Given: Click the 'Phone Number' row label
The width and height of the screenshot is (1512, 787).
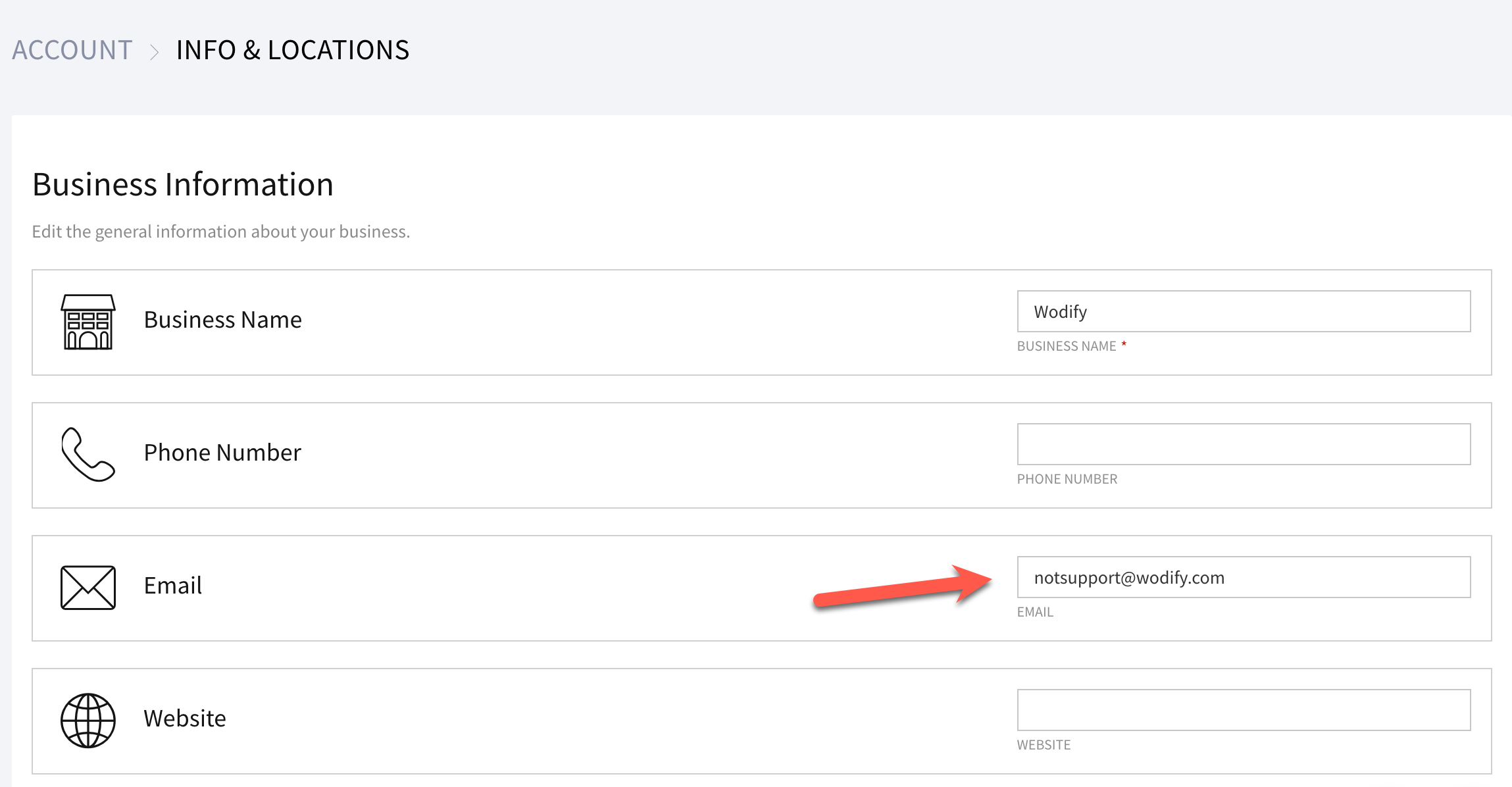Looking at the screenshot, I should pyautogui.click(x=222, y=453).
